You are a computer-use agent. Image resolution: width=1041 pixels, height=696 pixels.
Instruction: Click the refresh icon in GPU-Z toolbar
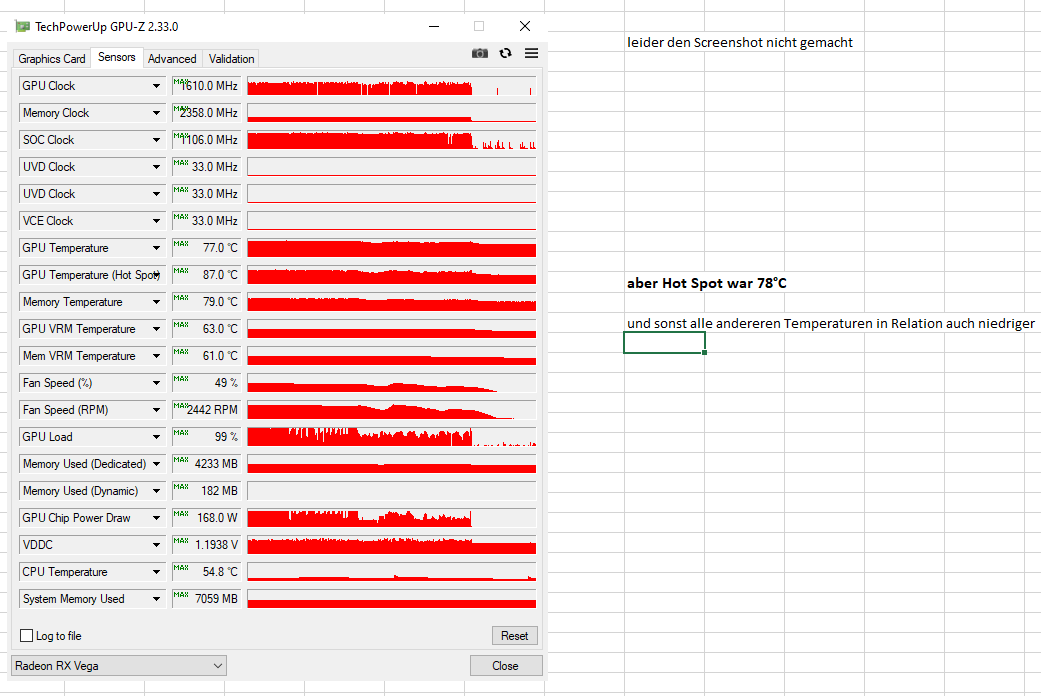click(505, 53)
